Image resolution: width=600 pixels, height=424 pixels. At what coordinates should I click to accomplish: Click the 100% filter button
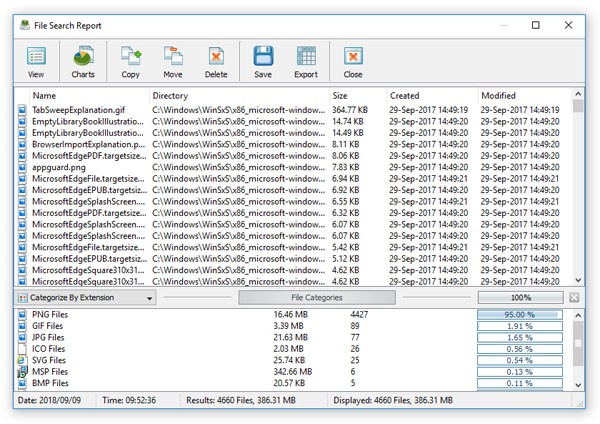click(520, 298)
